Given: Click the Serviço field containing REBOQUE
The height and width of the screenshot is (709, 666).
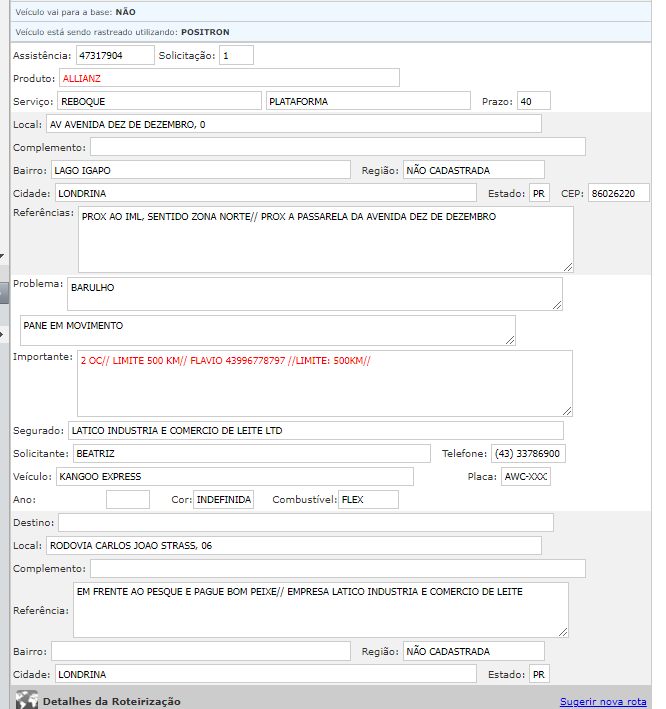Looking at the screenshot, I should coord(158,101).
